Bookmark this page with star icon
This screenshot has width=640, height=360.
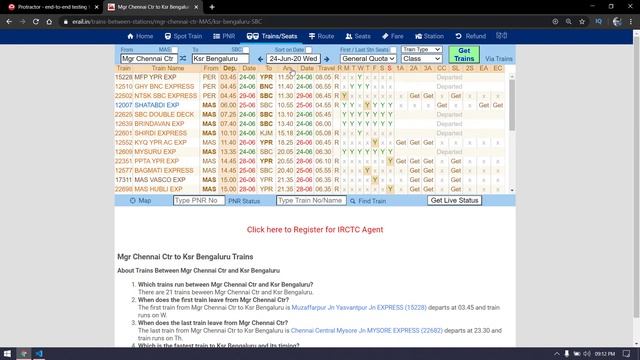[582, 22]
